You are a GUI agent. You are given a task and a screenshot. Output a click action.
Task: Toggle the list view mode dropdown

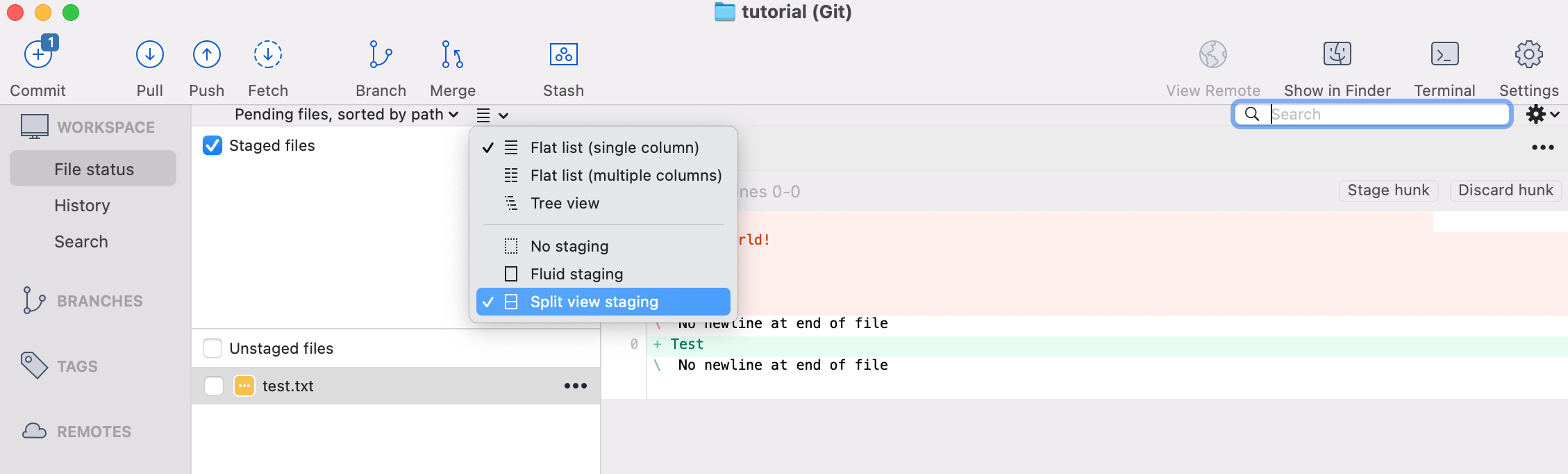pos(492,115)
